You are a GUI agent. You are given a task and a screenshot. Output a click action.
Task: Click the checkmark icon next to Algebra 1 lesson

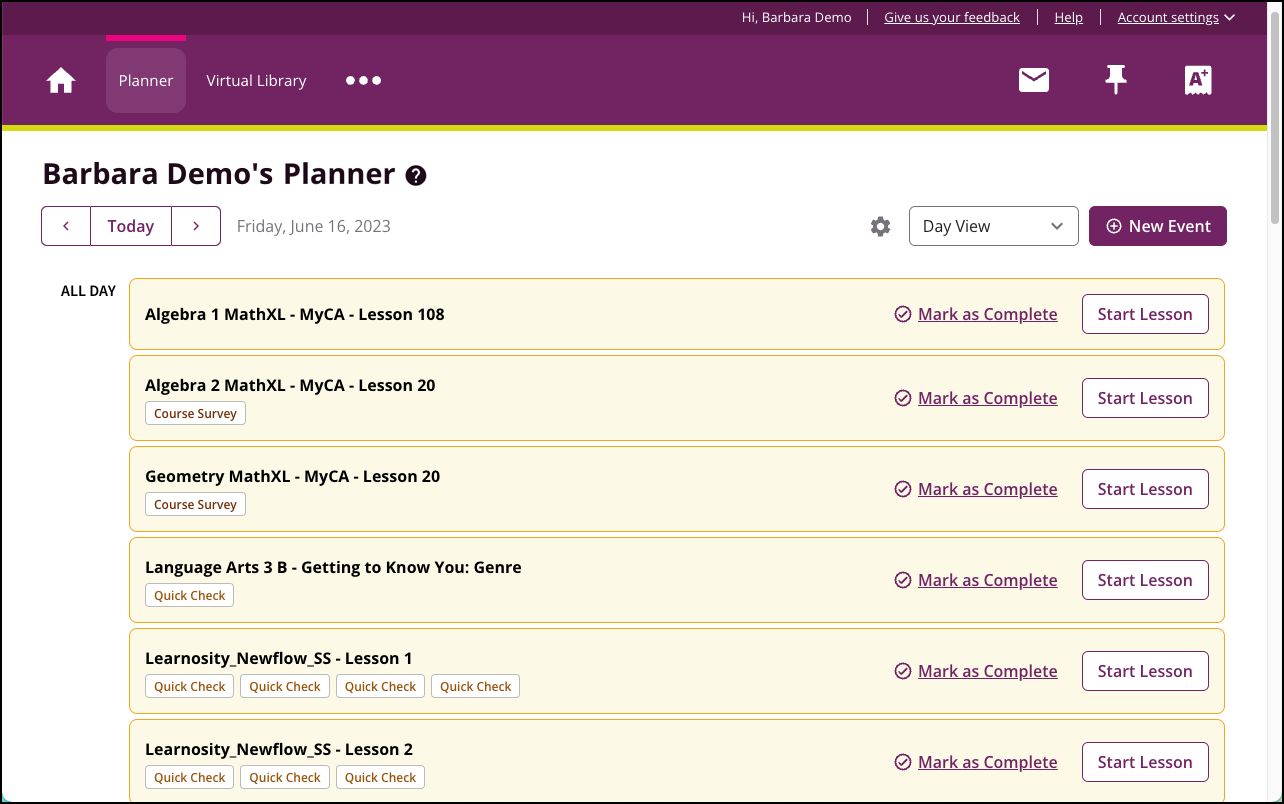pyautogui.click(x=901, y=314)
